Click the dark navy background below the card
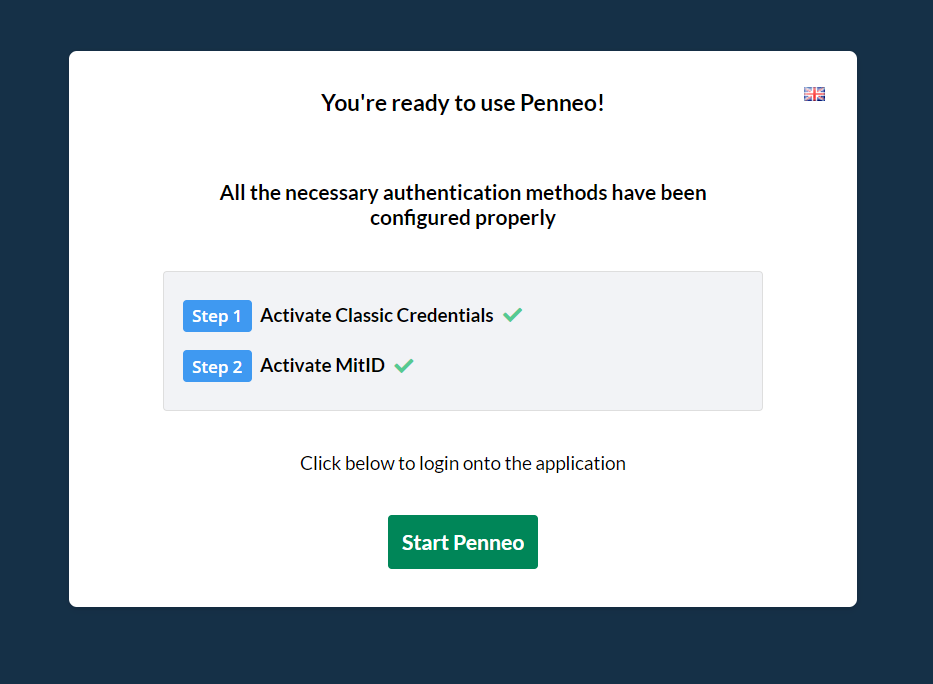 click(463, 646)
